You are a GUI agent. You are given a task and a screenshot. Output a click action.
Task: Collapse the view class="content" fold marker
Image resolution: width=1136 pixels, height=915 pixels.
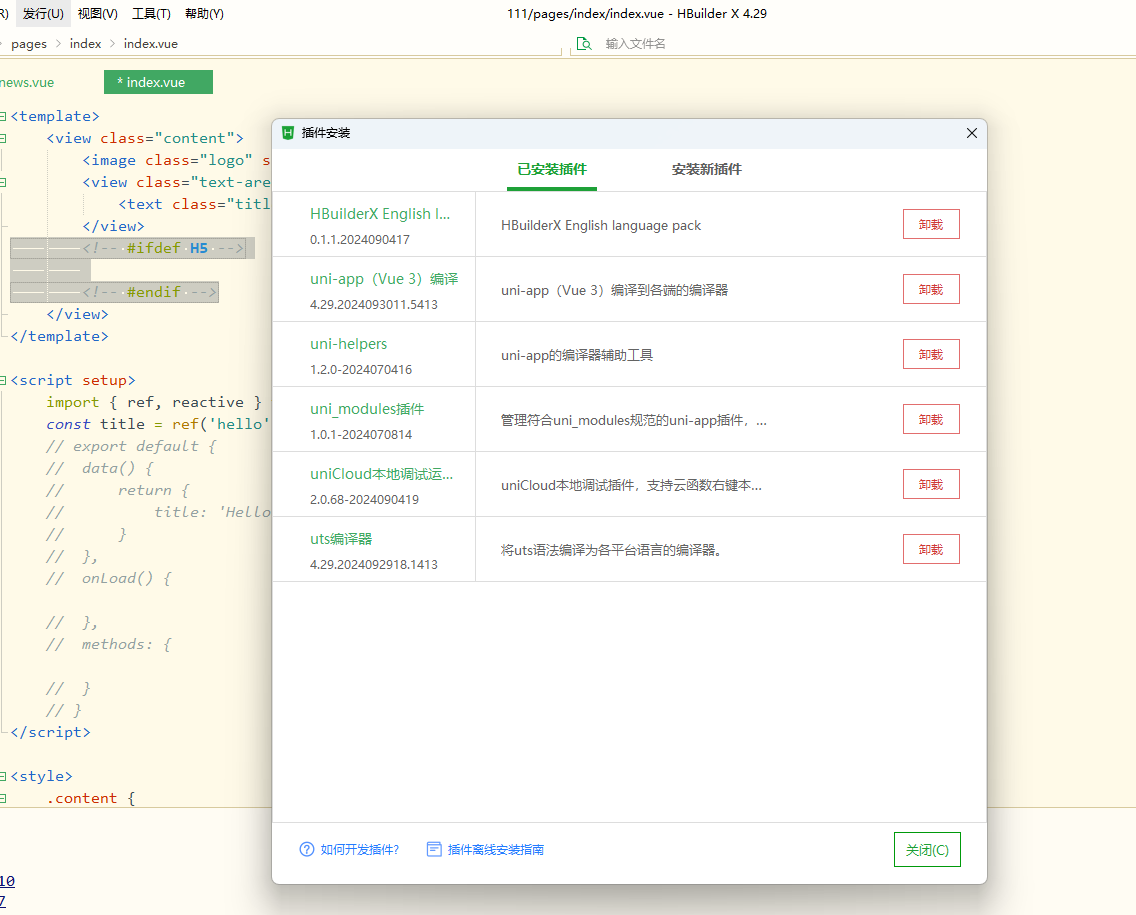click(4, 138)
